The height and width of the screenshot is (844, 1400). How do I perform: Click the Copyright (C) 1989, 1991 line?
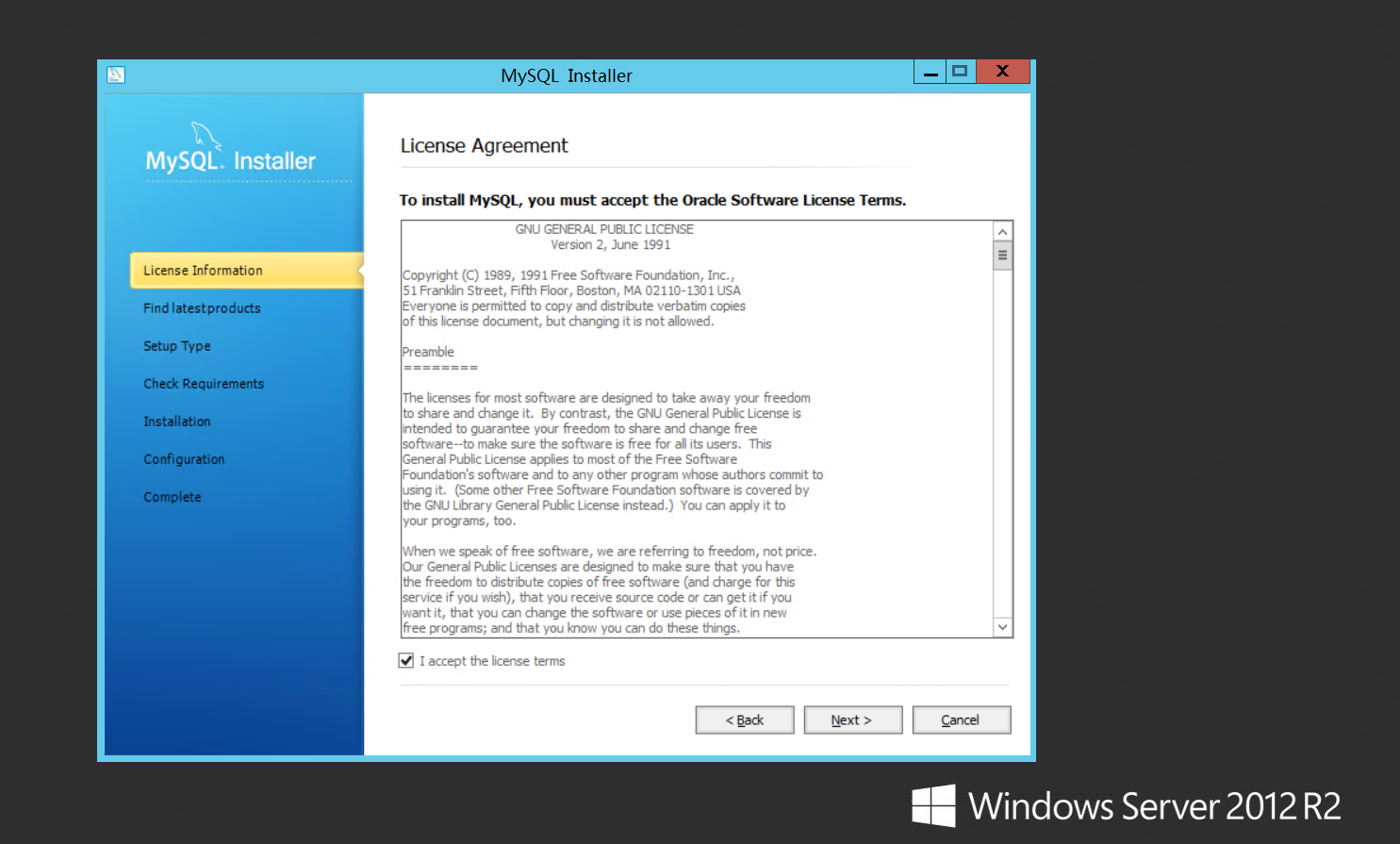568,275
